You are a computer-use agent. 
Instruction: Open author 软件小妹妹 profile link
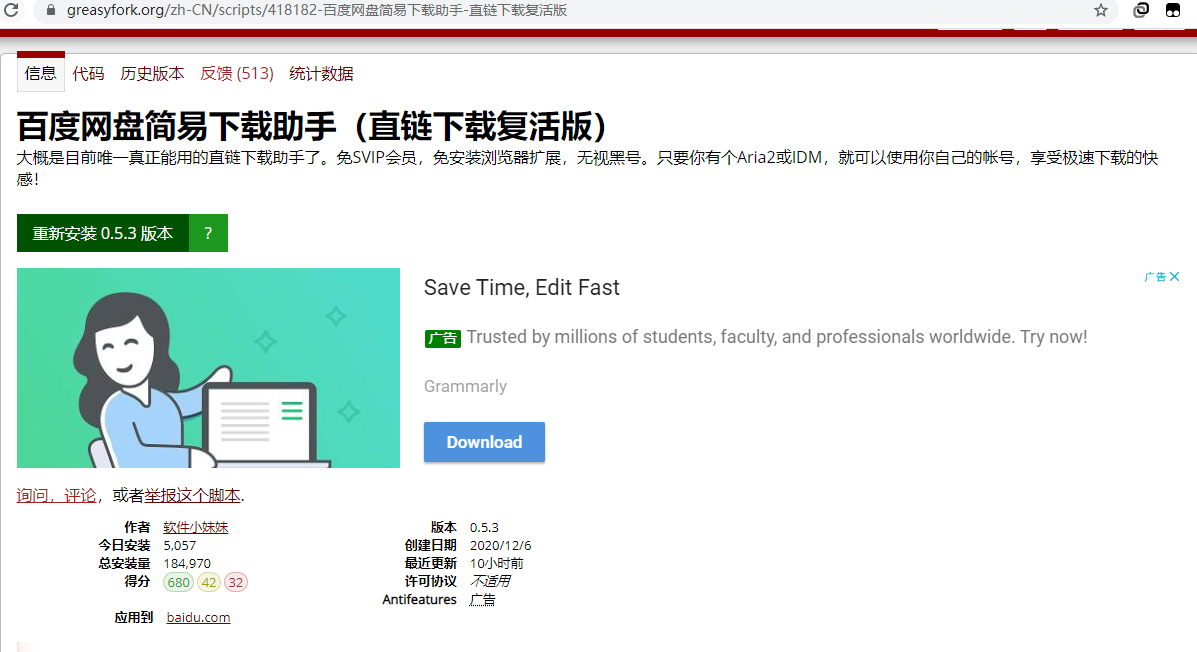(195, 527)
